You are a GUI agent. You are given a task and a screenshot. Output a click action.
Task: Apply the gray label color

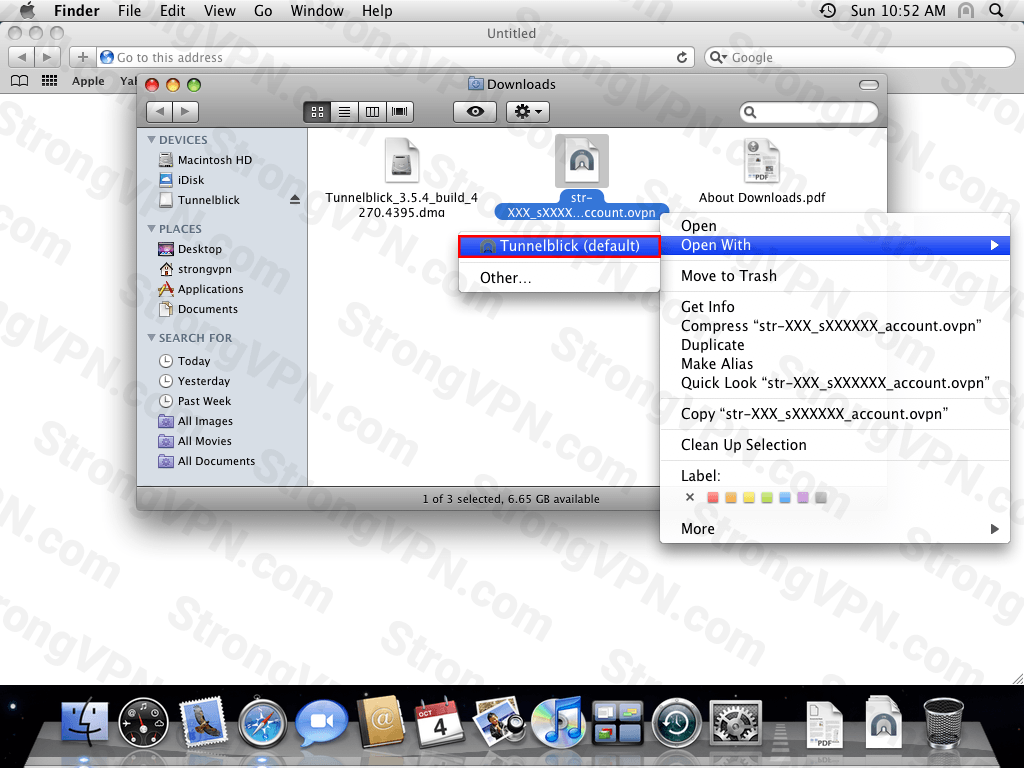pyautogui.click(x=821, y=498)
